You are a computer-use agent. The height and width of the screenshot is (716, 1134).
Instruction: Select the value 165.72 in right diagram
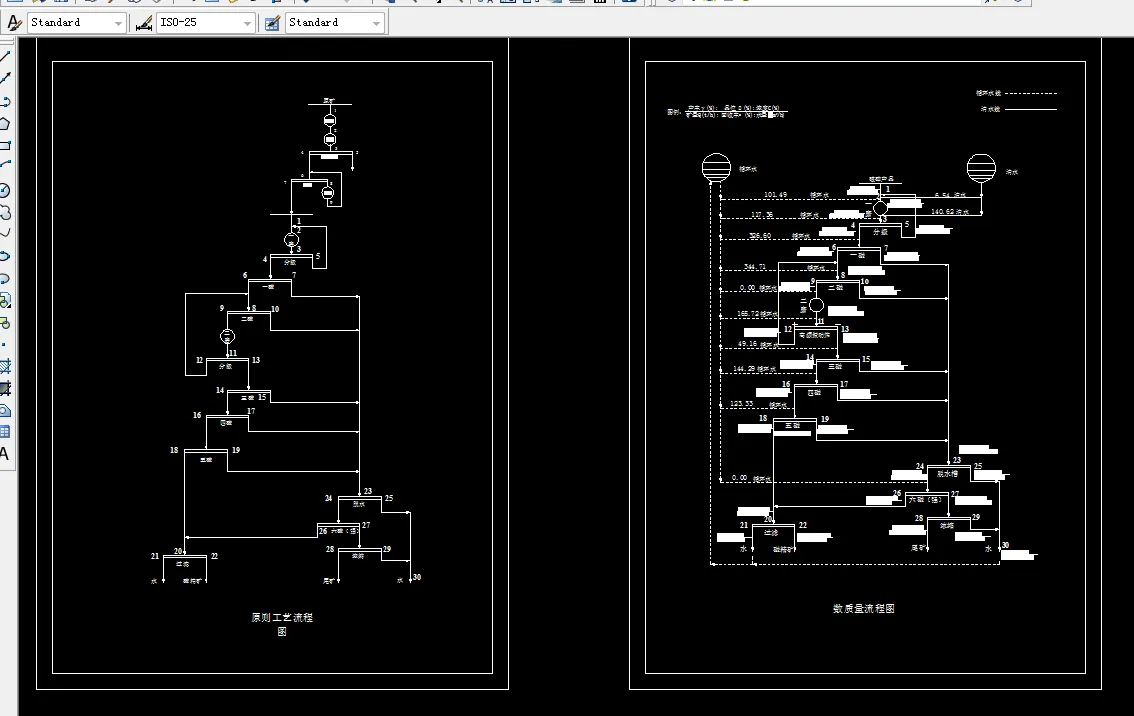click(x=749, y=314)
